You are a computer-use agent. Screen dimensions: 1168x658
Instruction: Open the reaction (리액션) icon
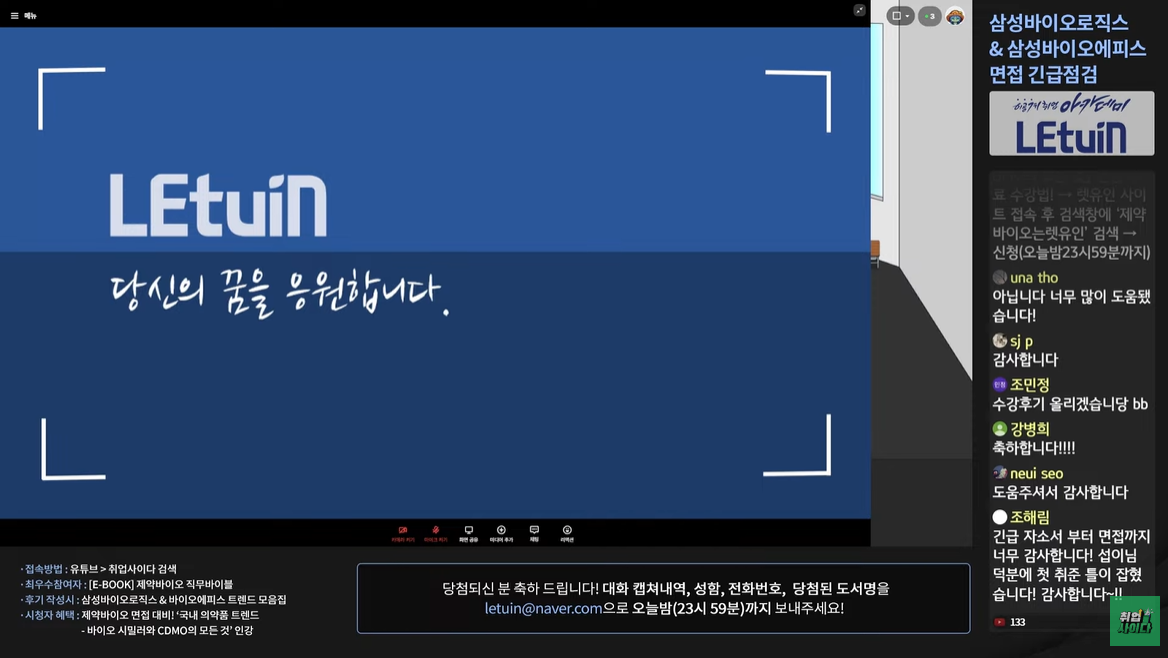(x=567, y=531)
